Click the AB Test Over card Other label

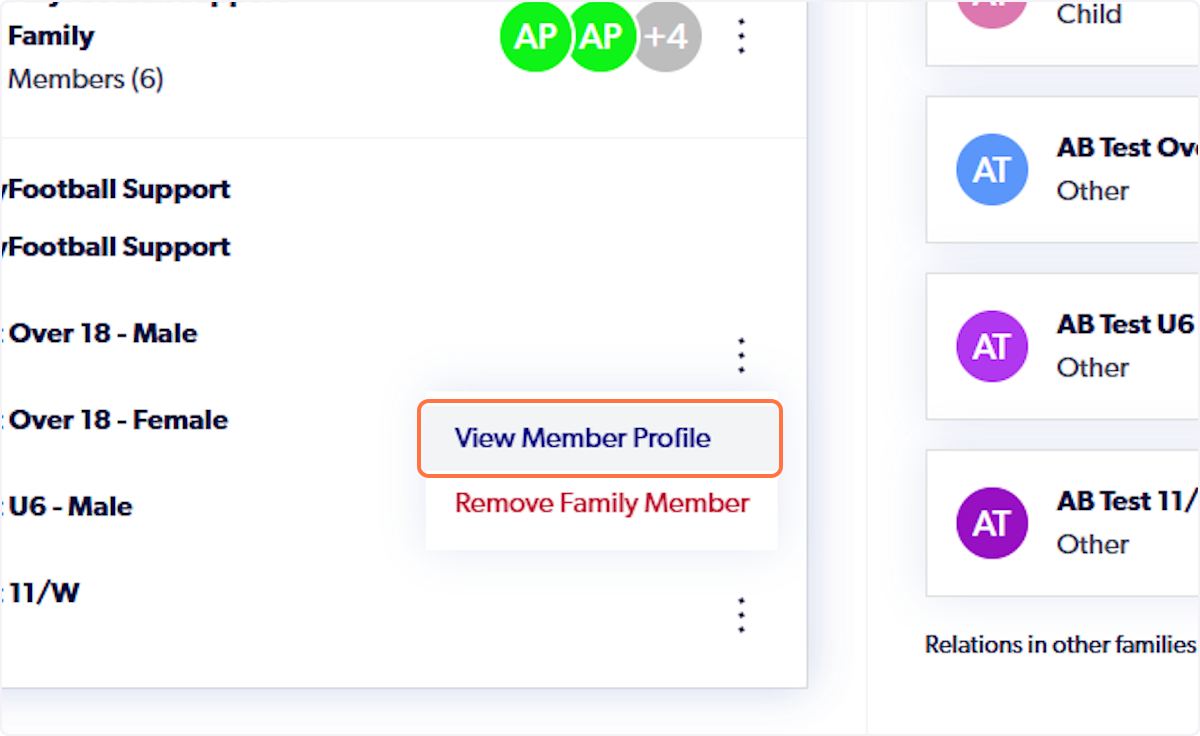[x=1091, y=190]
